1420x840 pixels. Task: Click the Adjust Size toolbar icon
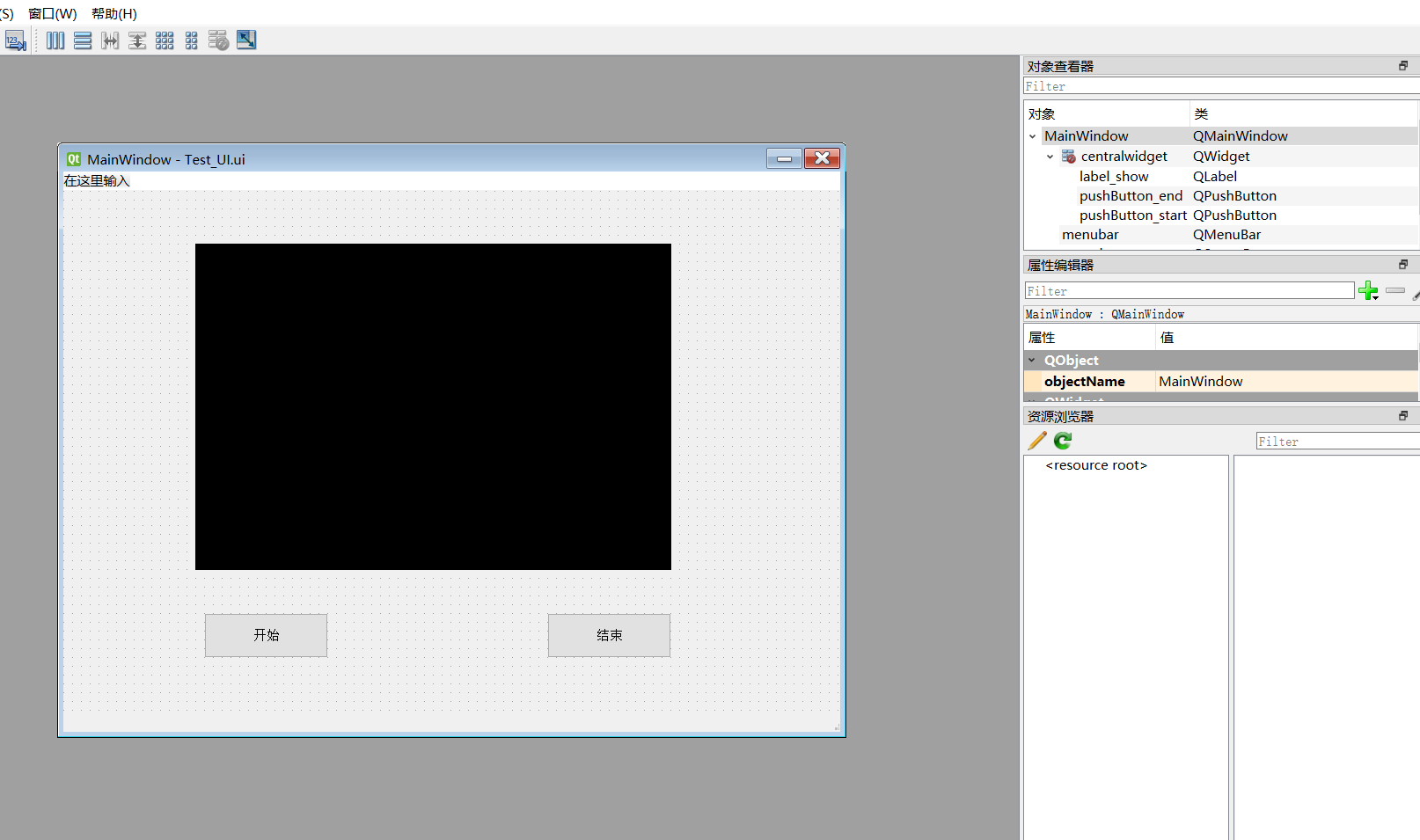coord(246,40)
